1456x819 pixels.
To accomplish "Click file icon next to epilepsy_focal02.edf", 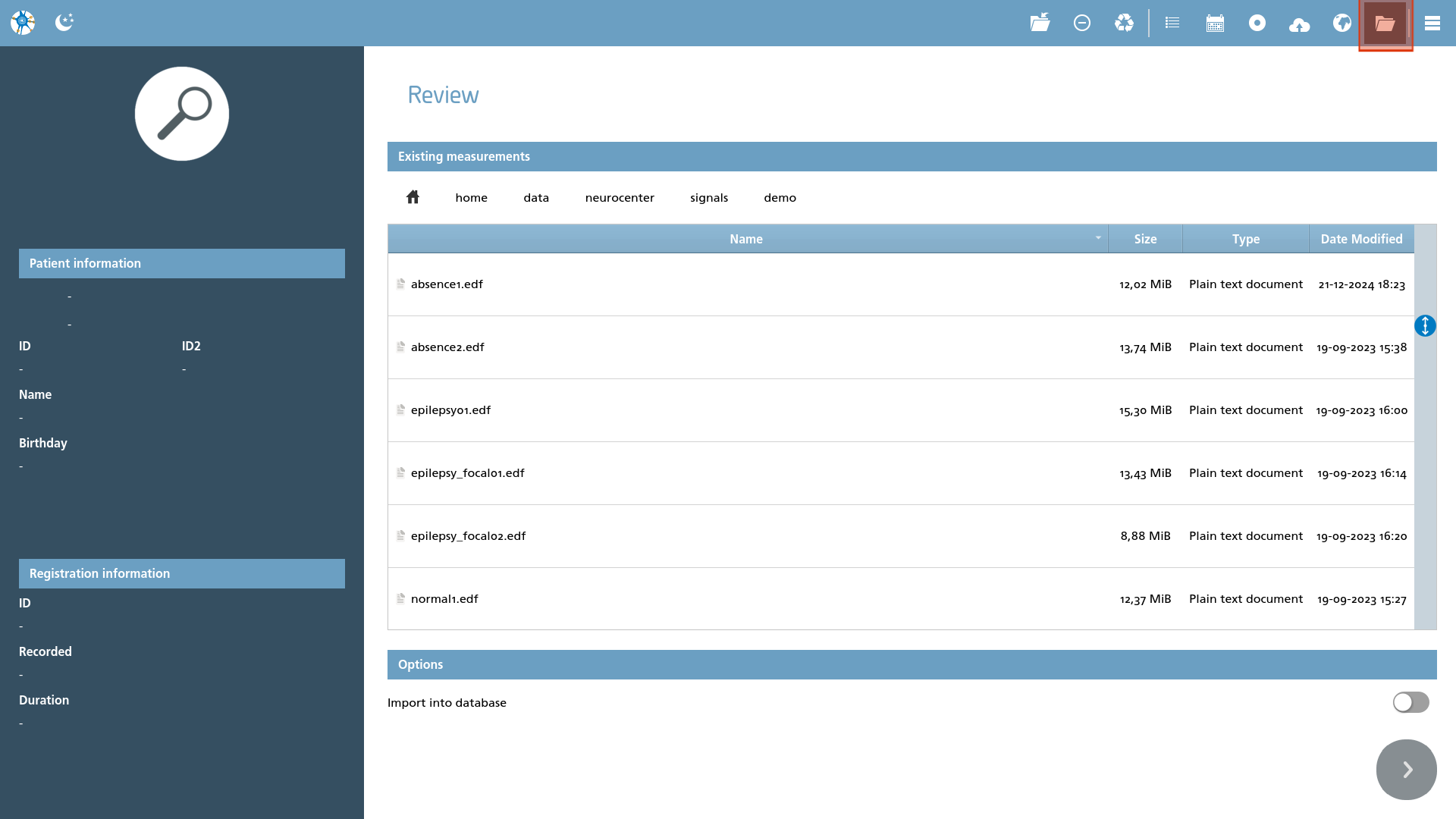I will [x=400, y=535].
